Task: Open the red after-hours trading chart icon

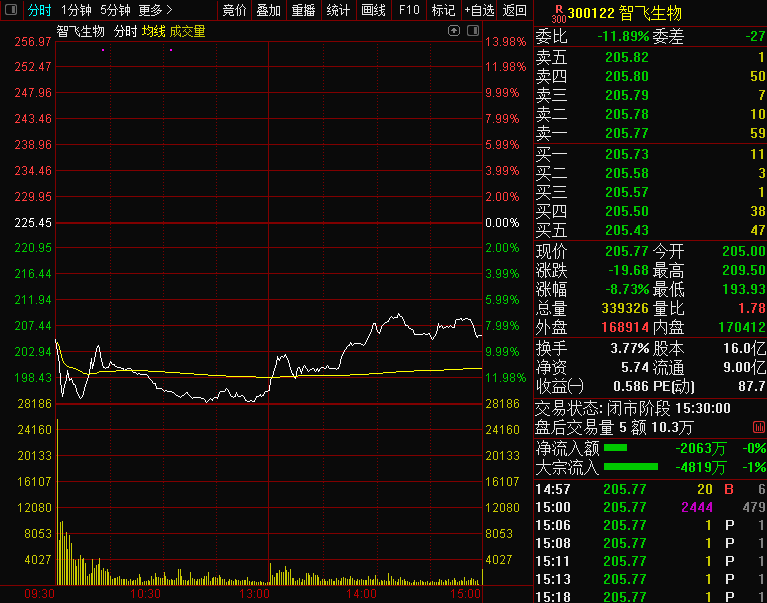Action: [758, 427]
